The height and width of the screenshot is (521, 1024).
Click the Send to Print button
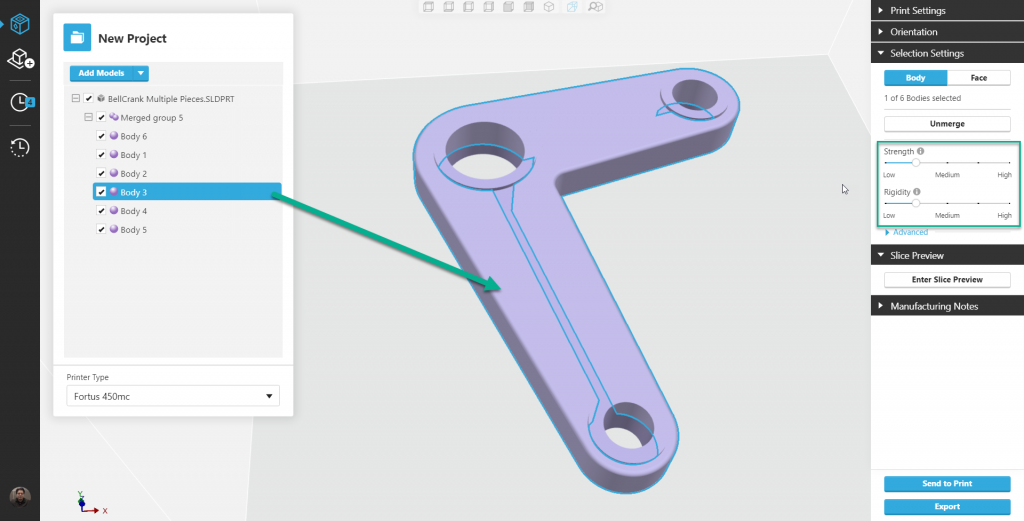point(947,484)
